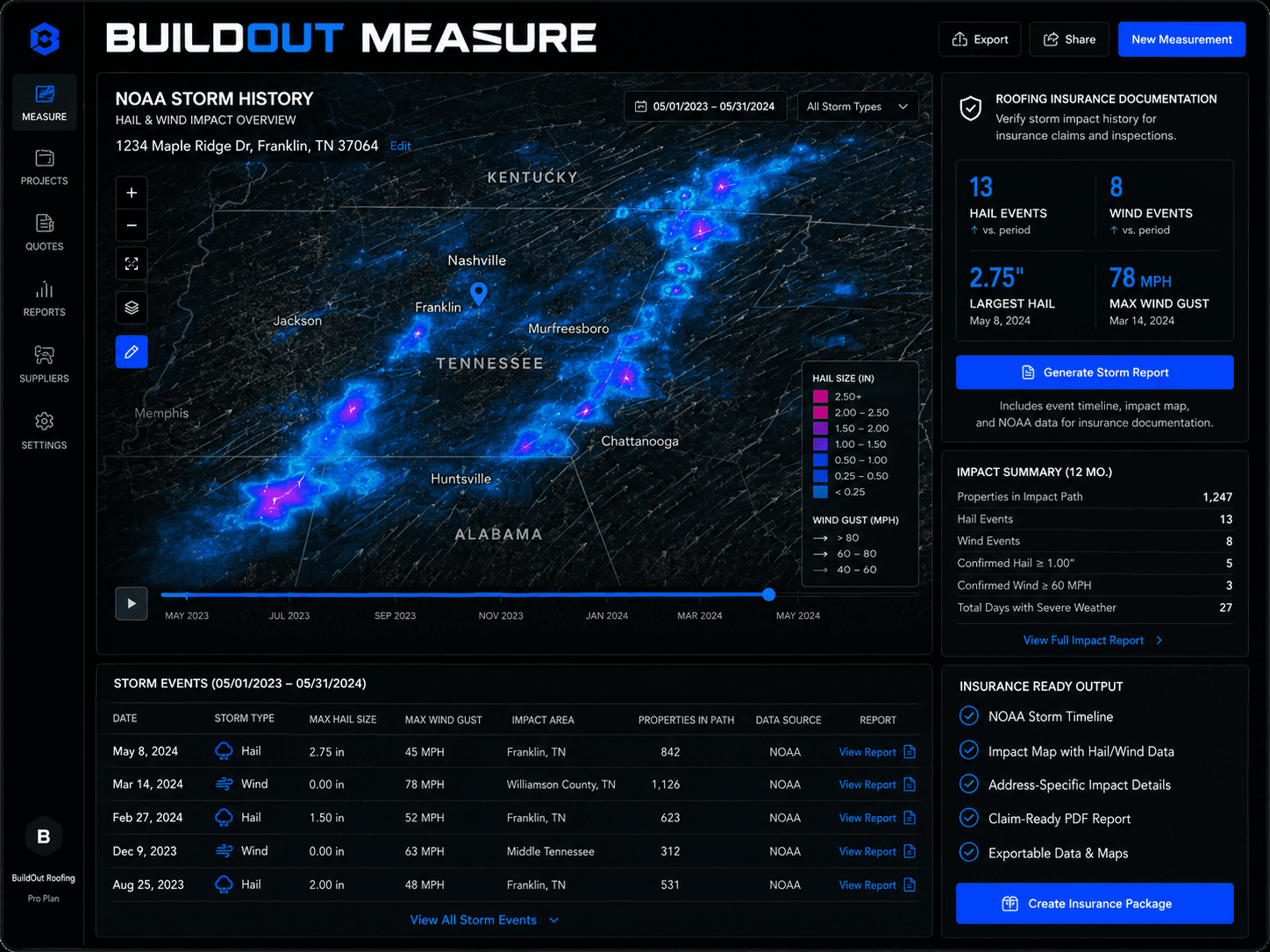Click the 13 Hail Events stat

coord(1009,205)
